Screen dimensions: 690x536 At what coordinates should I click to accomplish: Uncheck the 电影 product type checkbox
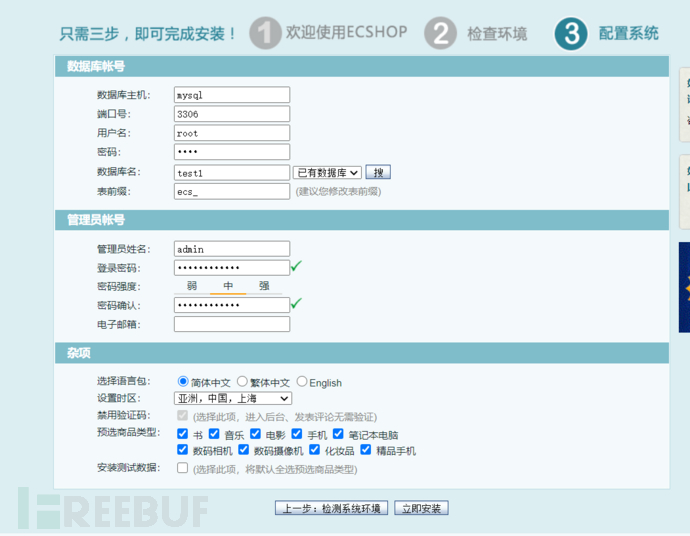coord(255,434)
